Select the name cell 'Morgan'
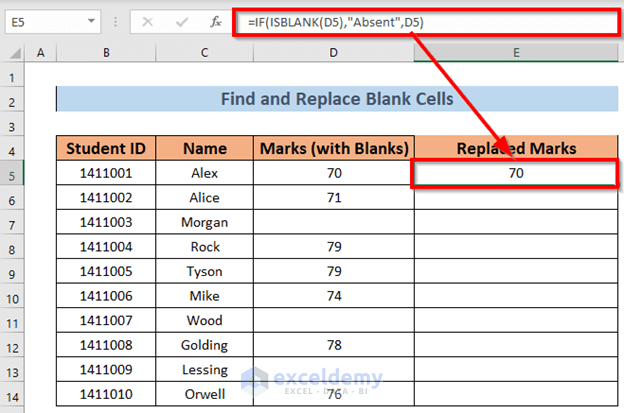Screen dimensions: 624x413 pyautogui.click(x=205, y=222)
